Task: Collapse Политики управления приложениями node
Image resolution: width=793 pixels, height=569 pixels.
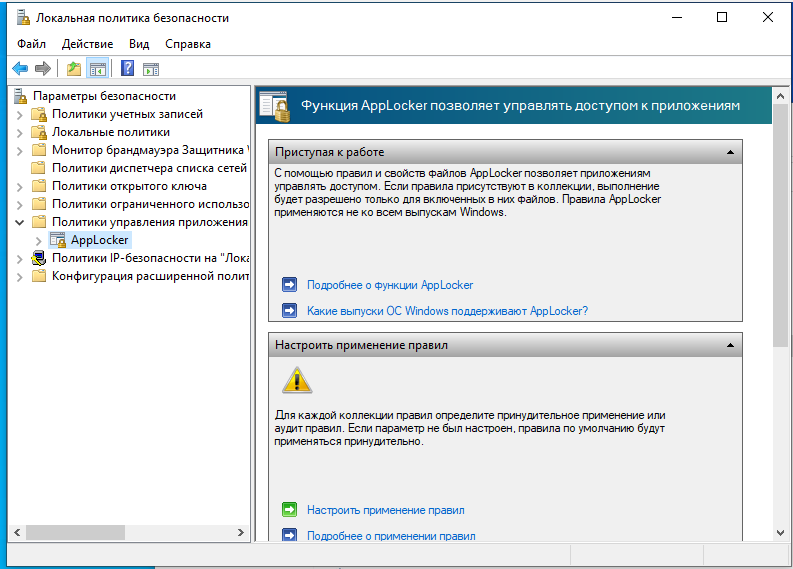Action: (19, 222)
